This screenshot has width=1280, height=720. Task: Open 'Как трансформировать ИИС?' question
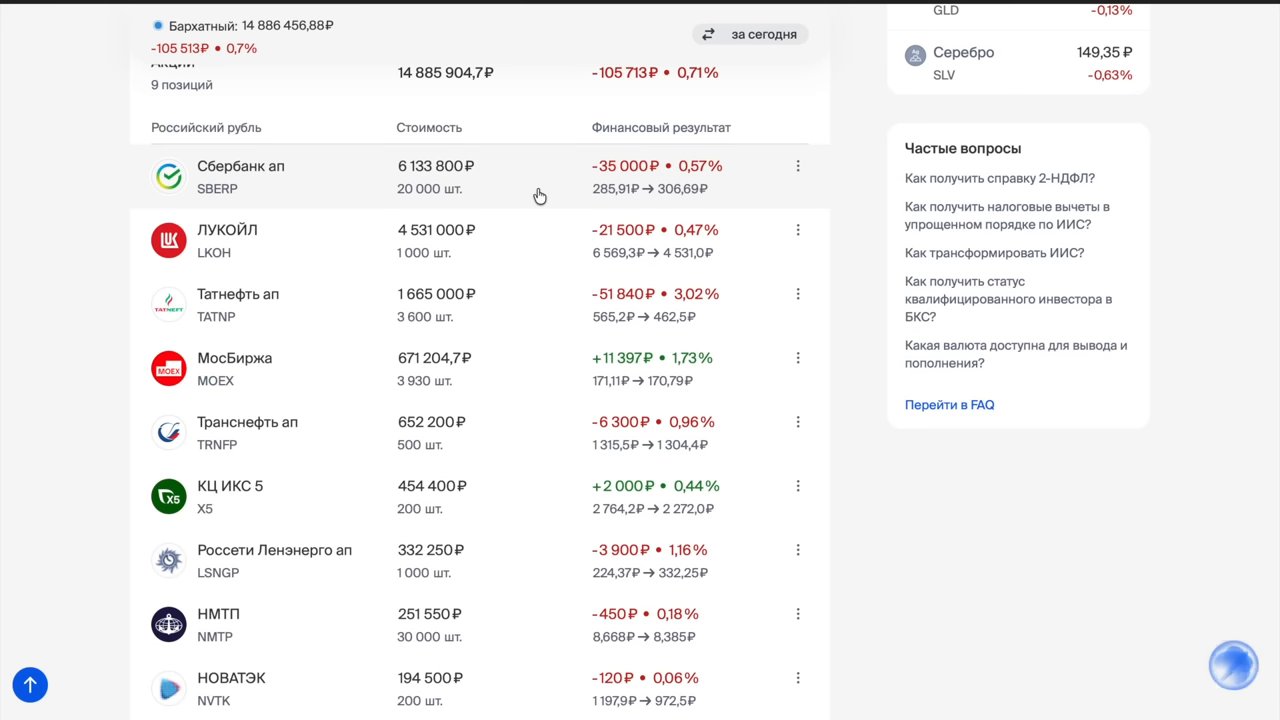click(x=994, y=253)
